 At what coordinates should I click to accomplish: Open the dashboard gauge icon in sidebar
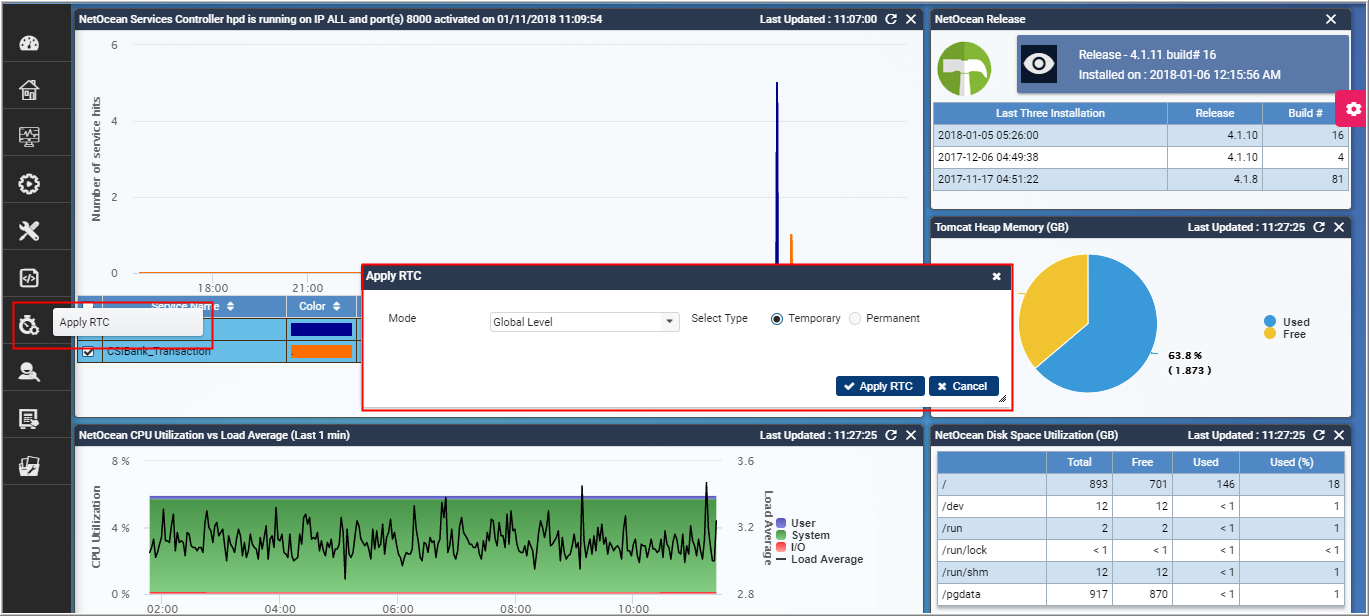29,43
